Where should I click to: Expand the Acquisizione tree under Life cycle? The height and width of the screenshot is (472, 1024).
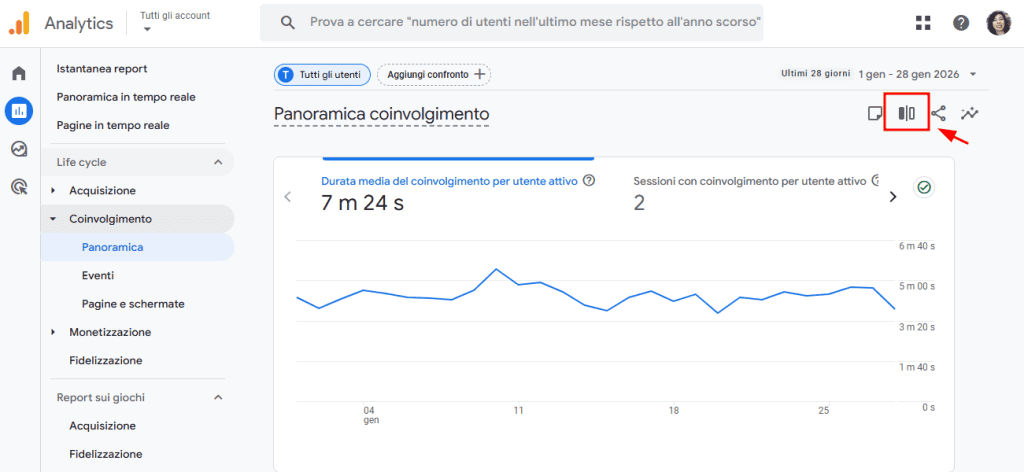click(54, 191)
